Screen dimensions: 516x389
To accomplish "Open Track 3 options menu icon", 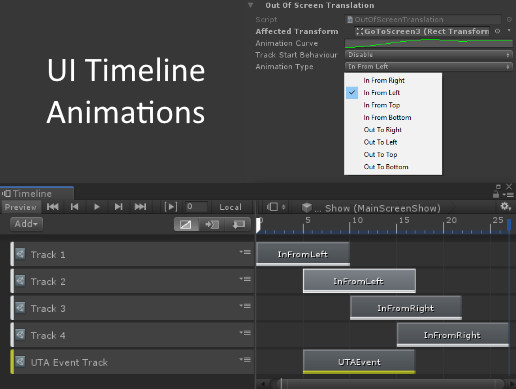I will click(245, 306).
